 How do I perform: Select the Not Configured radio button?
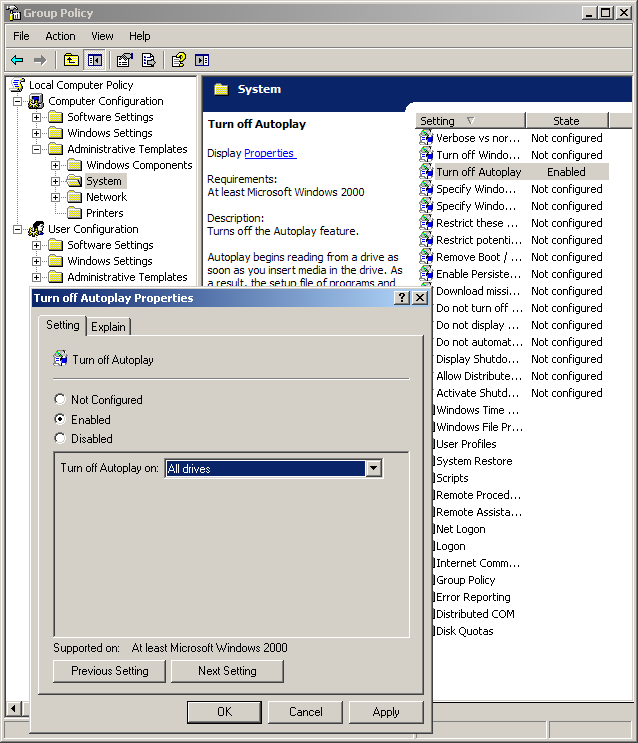pos(60,400)
